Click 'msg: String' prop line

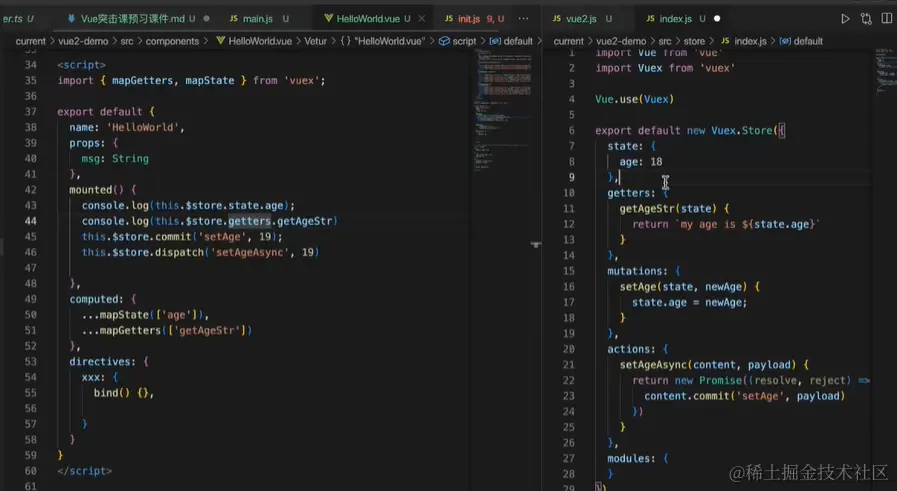click(115, 159)
